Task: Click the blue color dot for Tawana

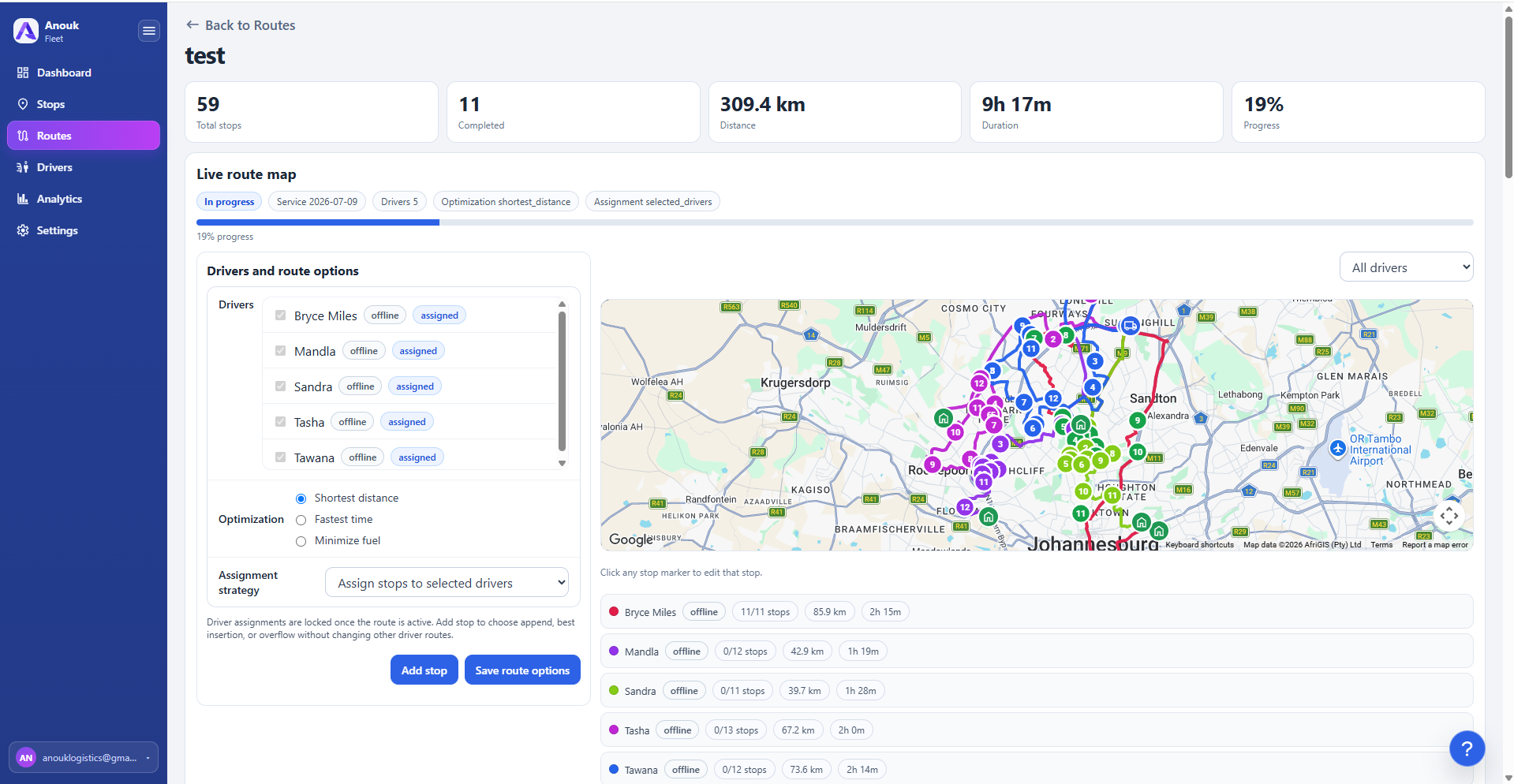Action: point(614,769)
